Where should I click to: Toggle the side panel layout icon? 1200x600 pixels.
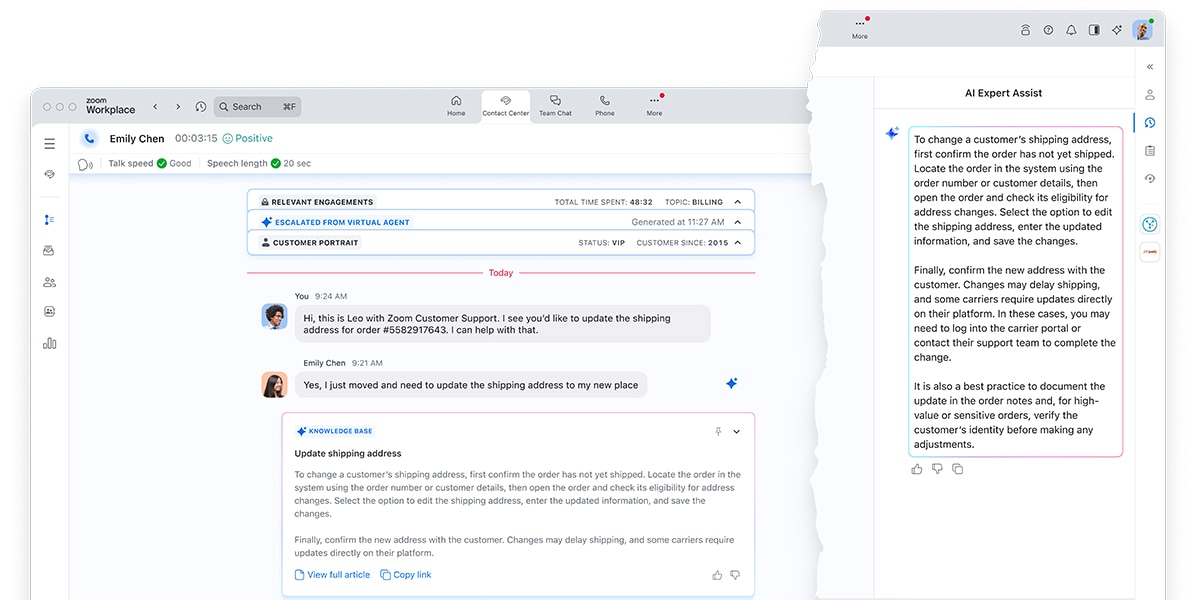pyautogui.click(x=1094, y=30)
